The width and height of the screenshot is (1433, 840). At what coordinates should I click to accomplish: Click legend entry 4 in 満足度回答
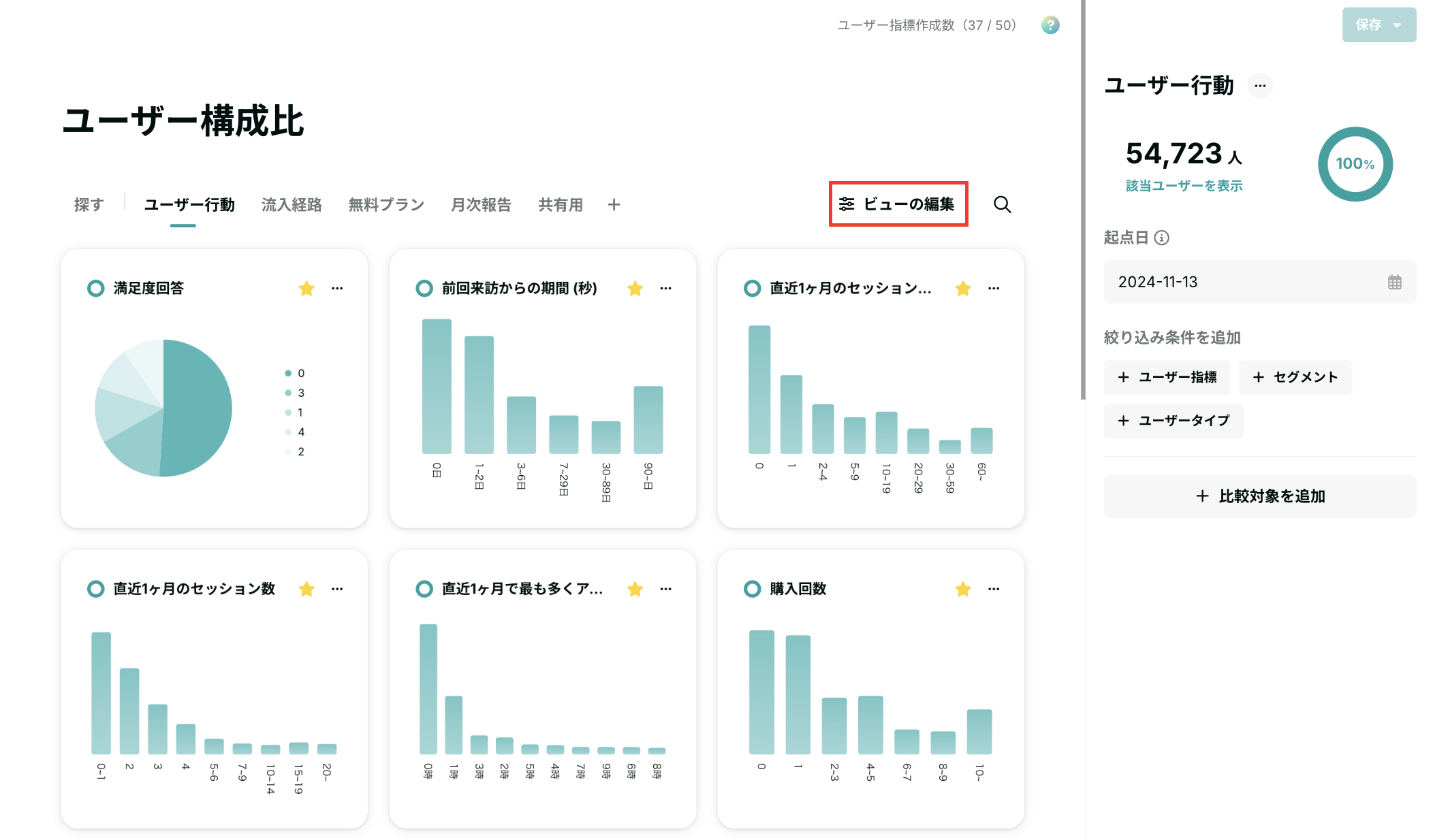pos(295,432)
